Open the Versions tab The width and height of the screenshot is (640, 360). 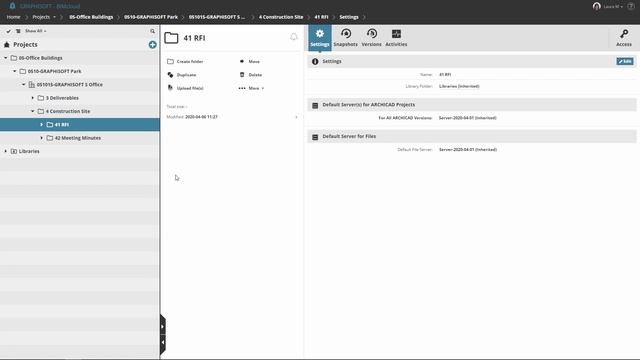371,38
